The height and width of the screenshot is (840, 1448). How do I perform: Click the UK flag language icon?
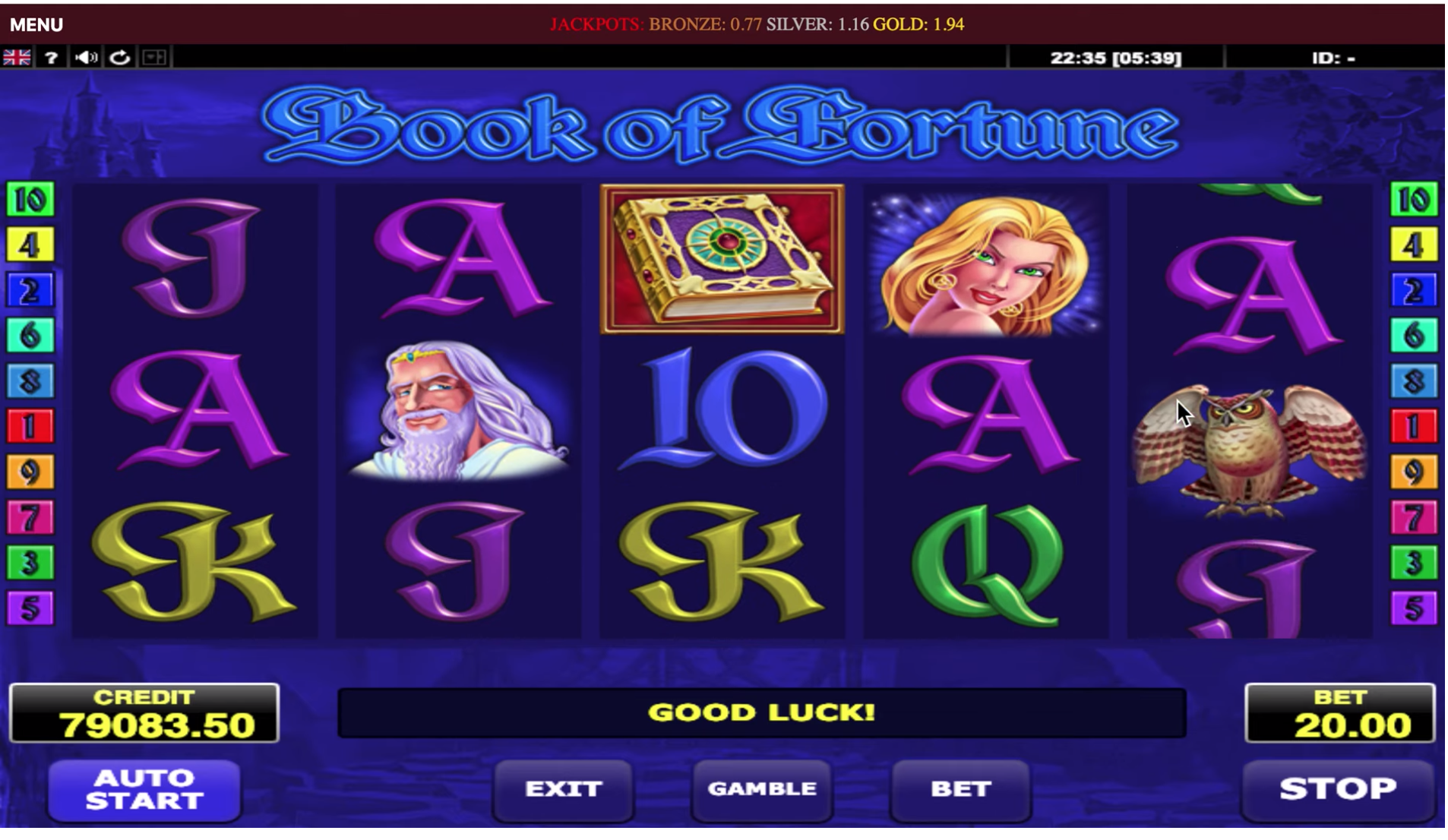tap(17, 58)
